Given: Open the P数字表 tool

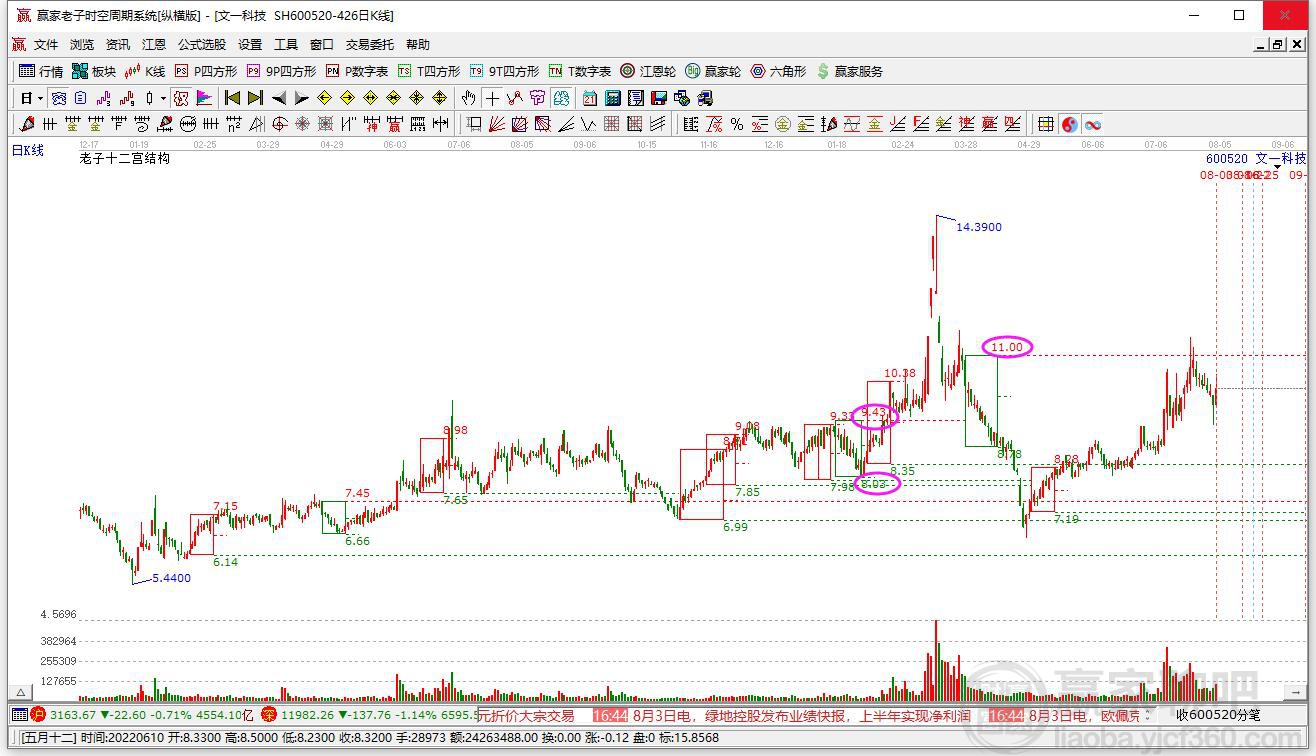Looking at the screenshot, I should point(358,71).
